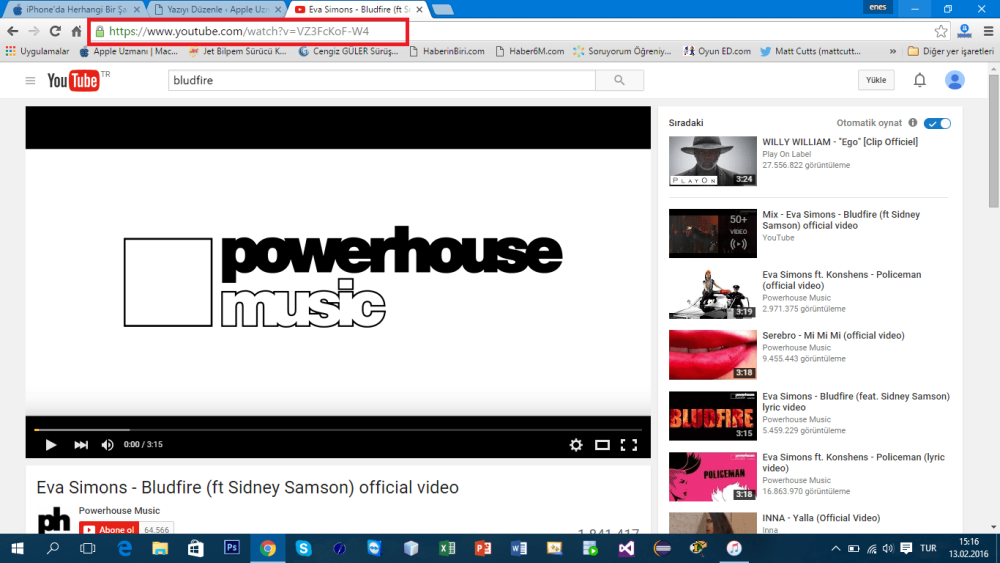Click the video progress bar
This screenshot has width=1000, height=563.
338,430
